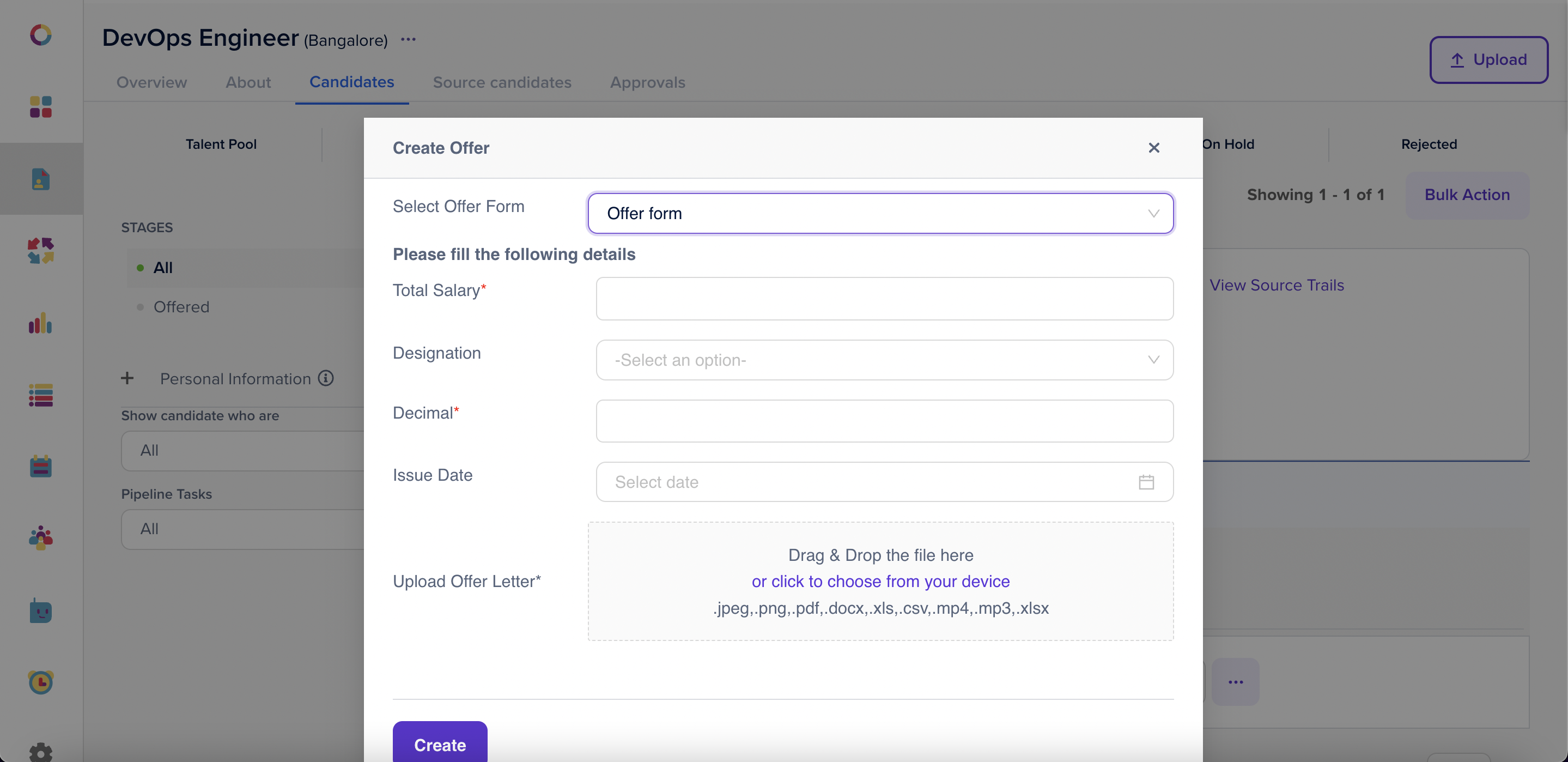
Task: Click the Drag & Drop file upload area
Action: (x=880, y=581)
